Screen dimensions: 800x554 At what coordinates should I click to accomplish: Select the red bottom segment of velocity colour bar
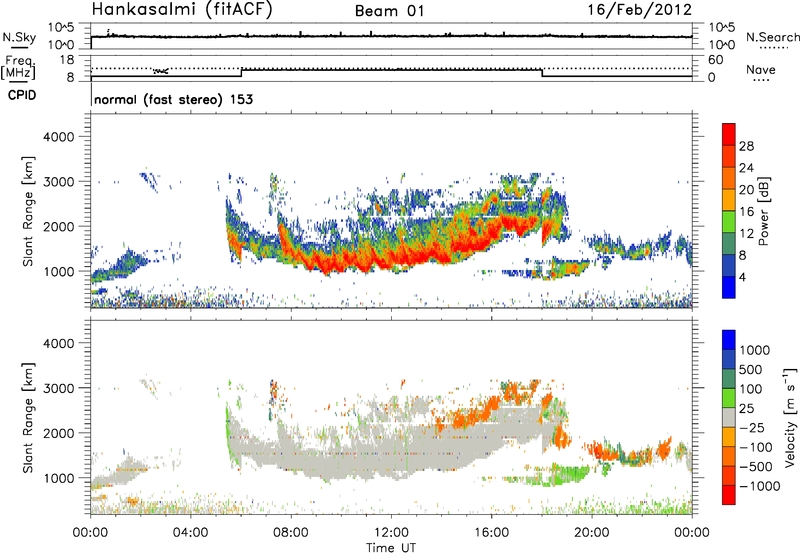click(x=729, y=495)
